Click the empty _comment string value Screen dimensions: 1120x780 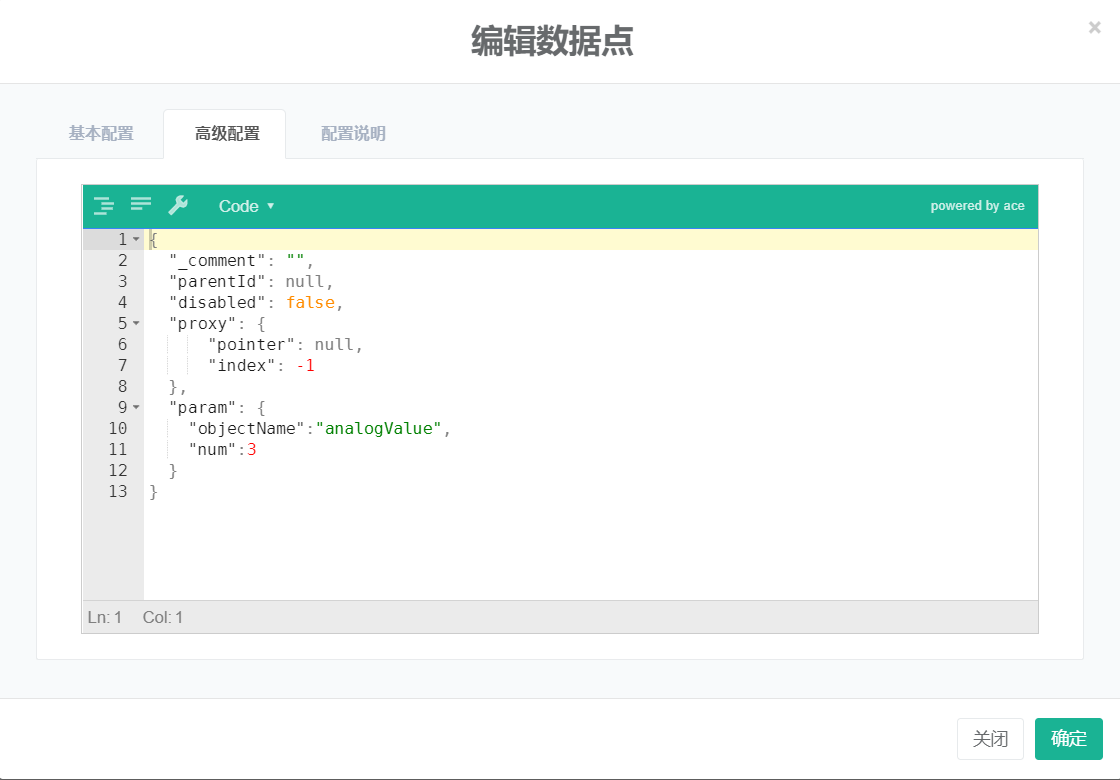(296, 261)
